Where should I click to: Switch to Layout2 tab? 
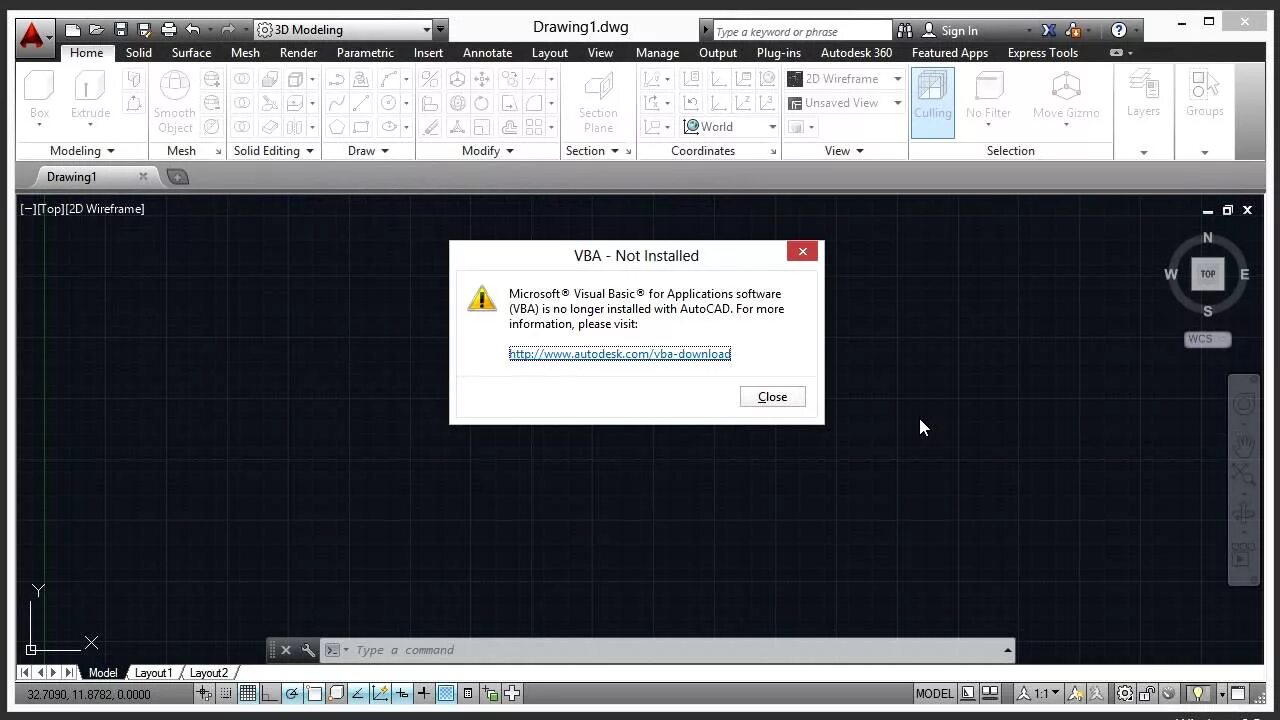tap(209, 673)
